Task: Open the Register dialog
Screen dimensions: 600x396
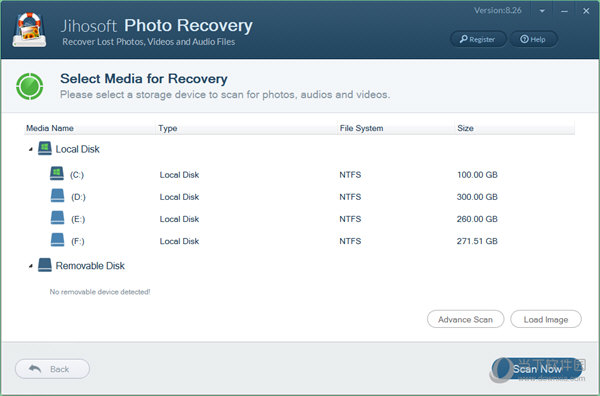Action: [x=478, y=39]
